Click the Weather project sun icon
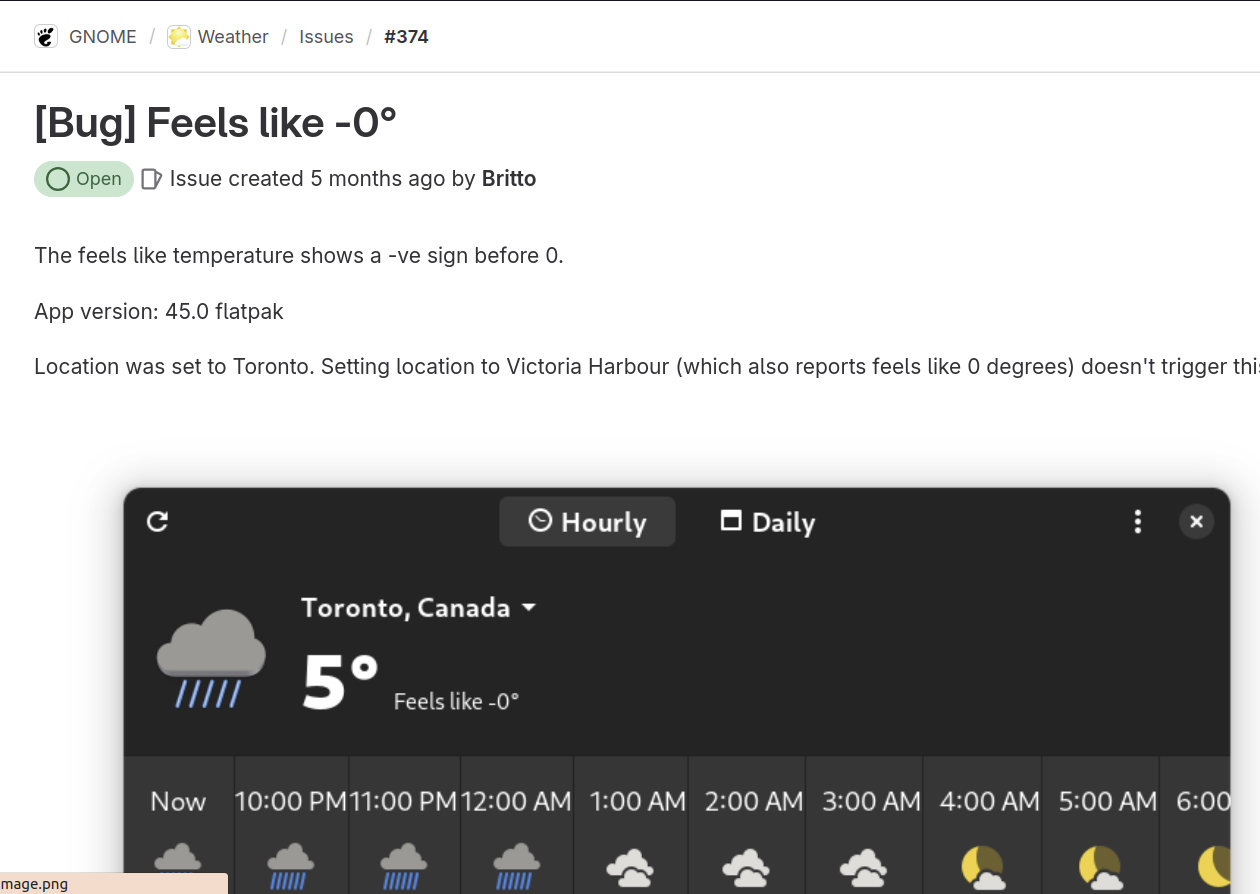 tap(179, 37)
